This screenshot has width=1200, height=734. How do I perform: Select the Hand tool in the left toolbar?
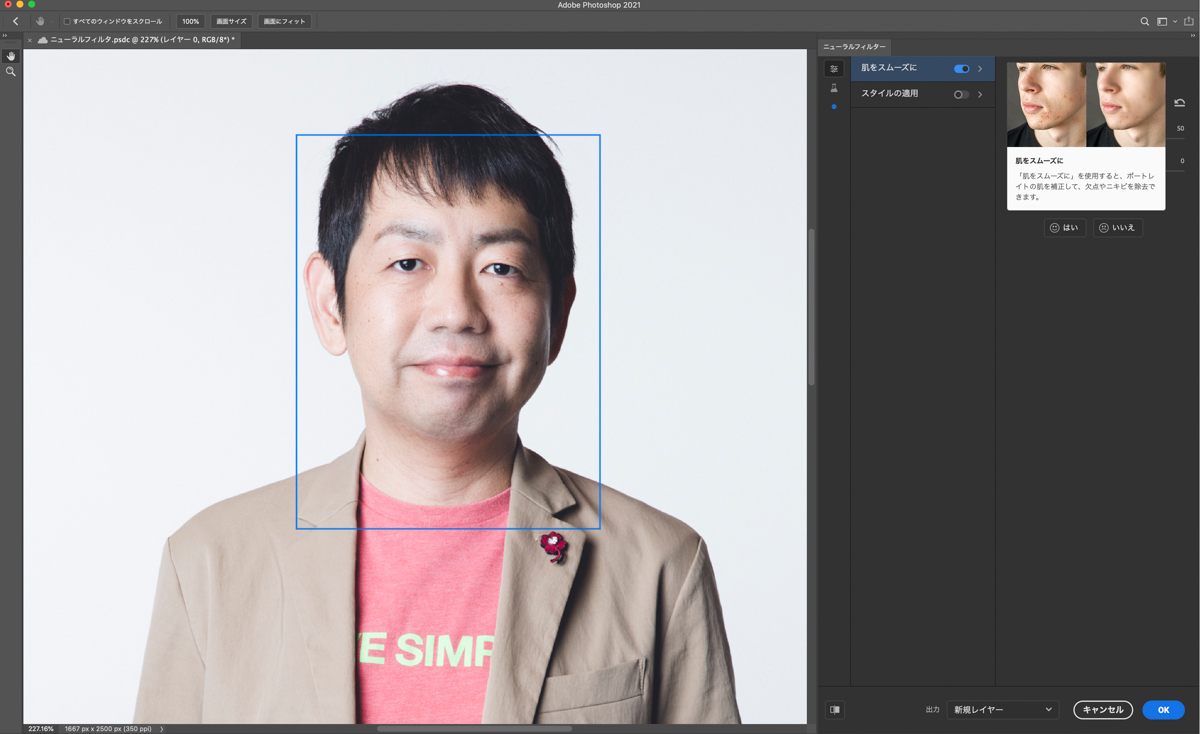pos(11,56)
